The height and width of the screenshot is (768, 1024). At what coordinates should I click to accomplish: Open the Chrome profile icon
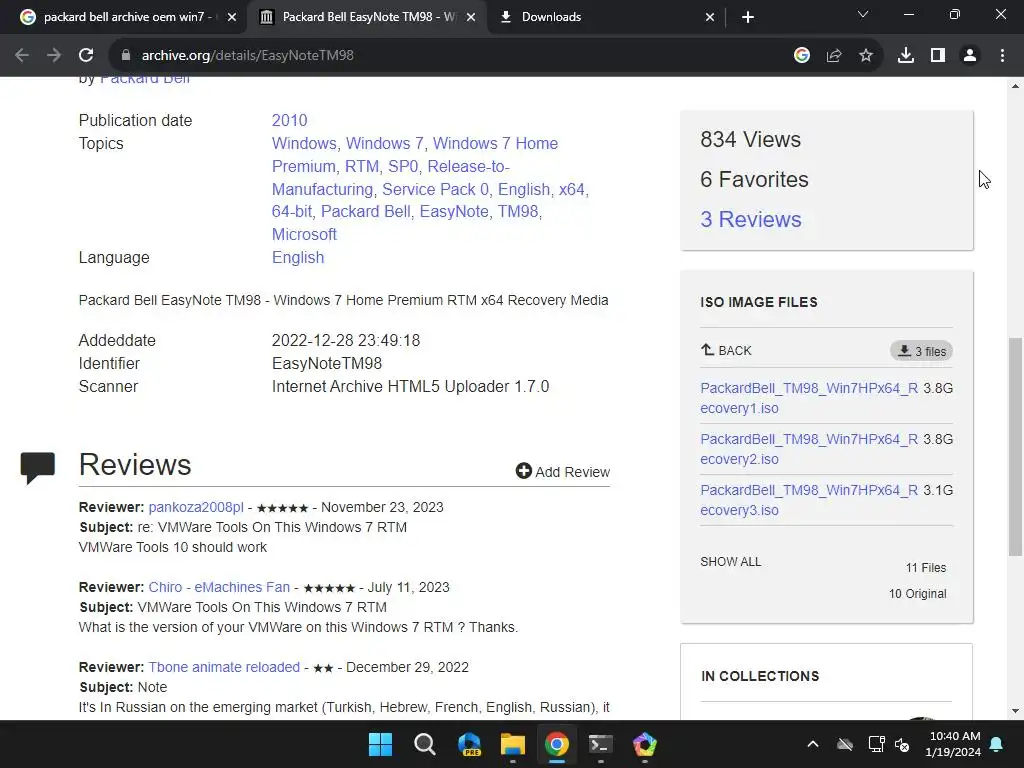coord(970,56)
